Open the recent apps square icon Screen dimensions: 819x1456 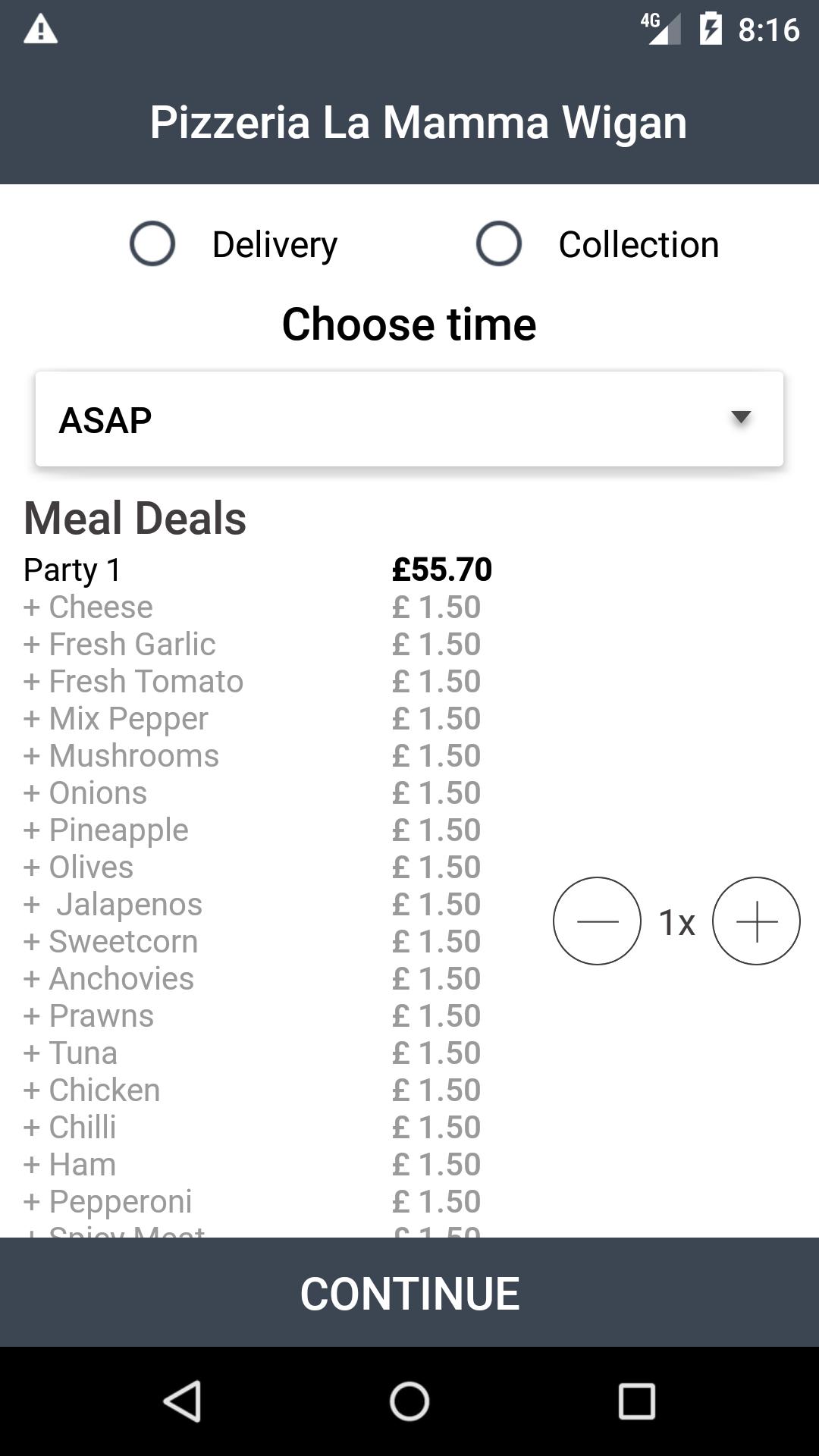[636, 1401]
